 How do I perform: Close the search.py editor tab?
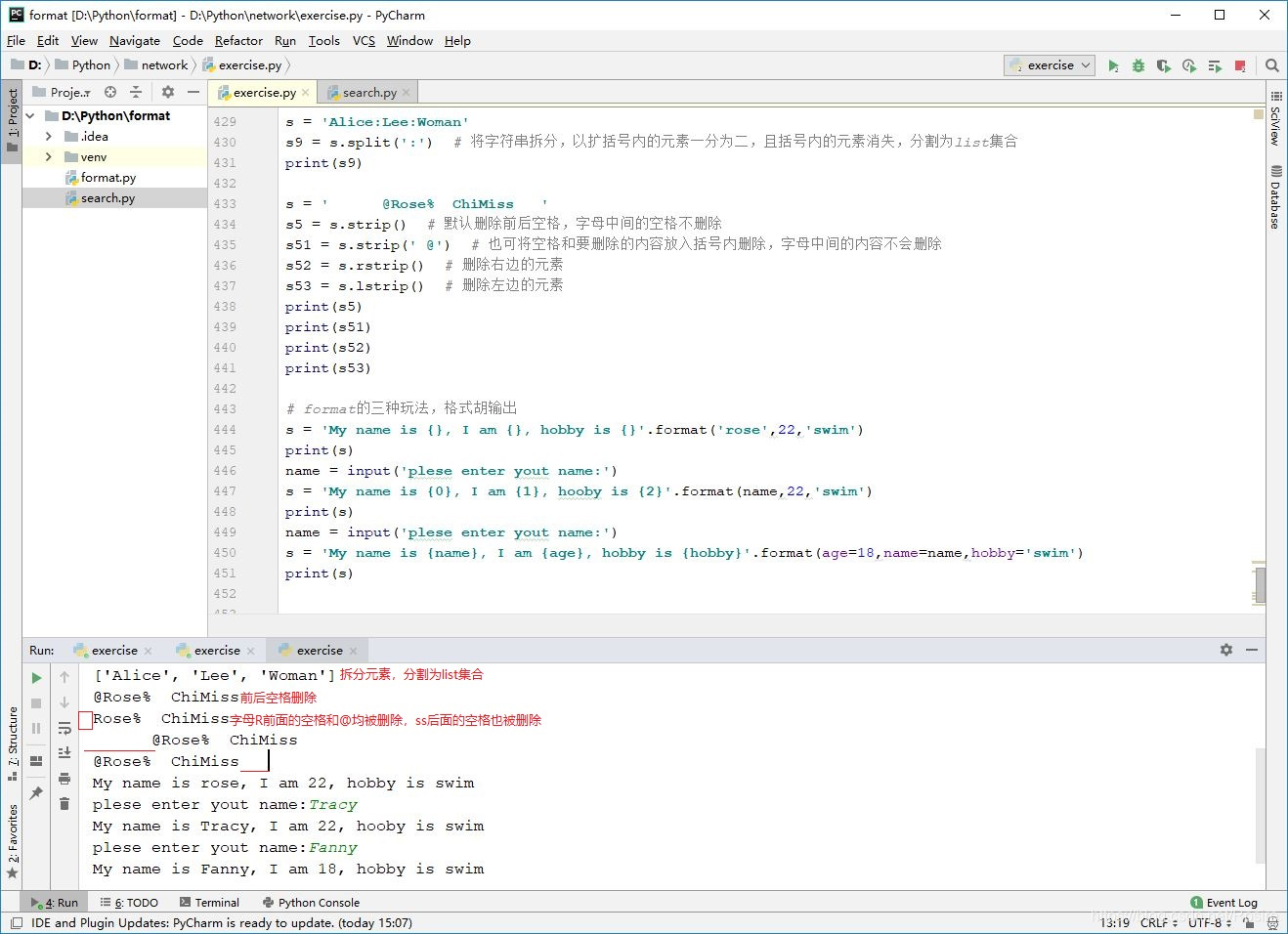click(x=407, y=93)
